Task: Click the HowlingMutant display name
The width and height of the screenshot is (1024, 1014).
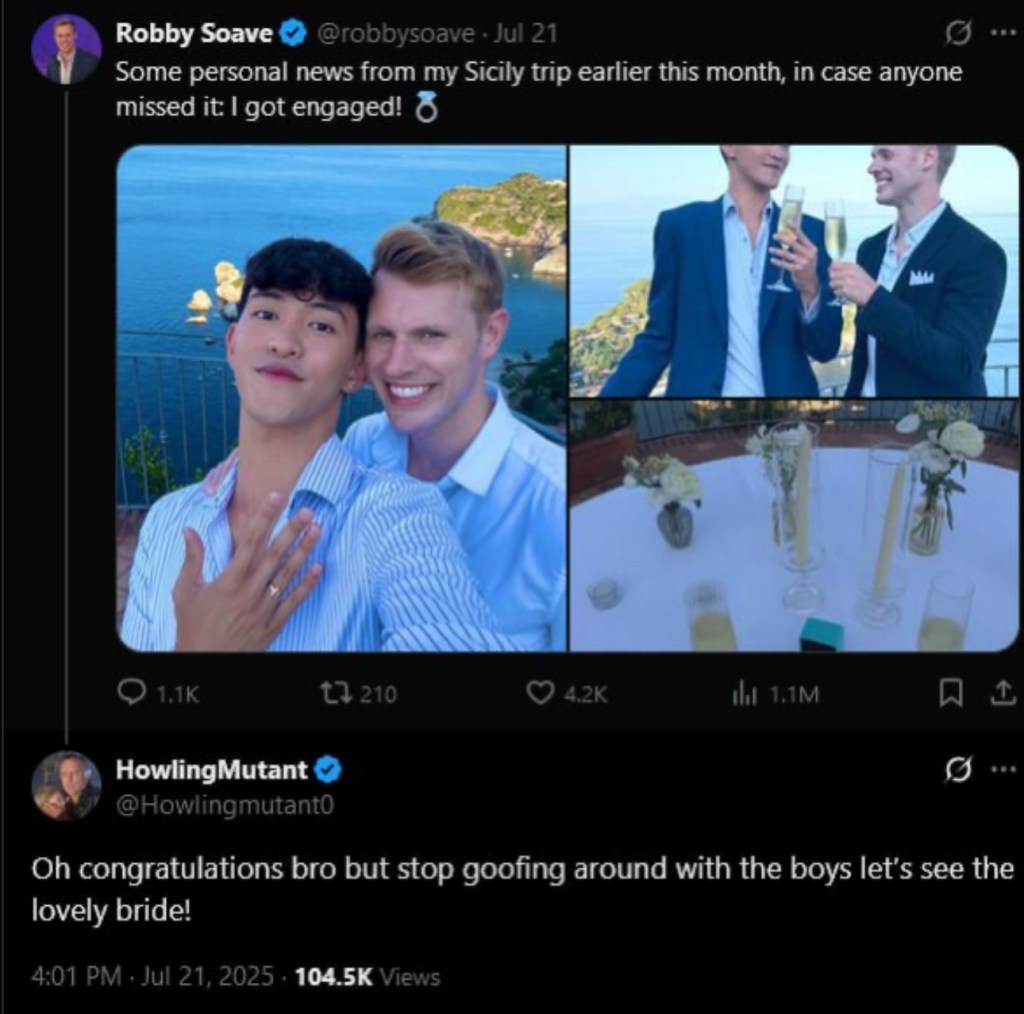Action: [x=212, y=770]
